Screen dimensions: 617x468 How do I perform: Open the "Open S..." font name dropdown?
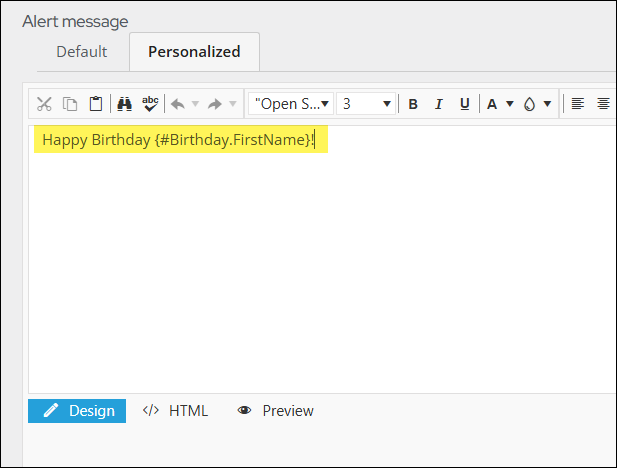tap(291, 104)
